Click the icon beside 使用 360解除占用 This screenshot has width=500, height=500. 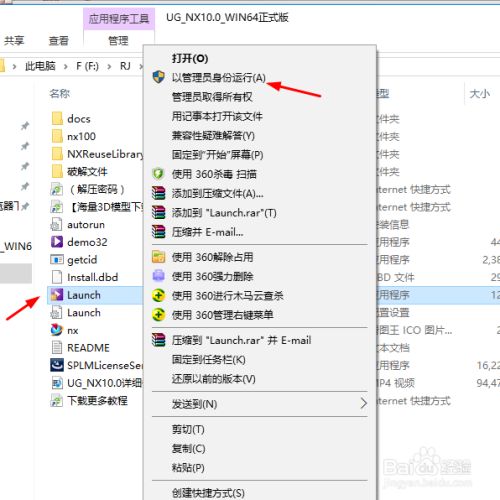point(158,257)
